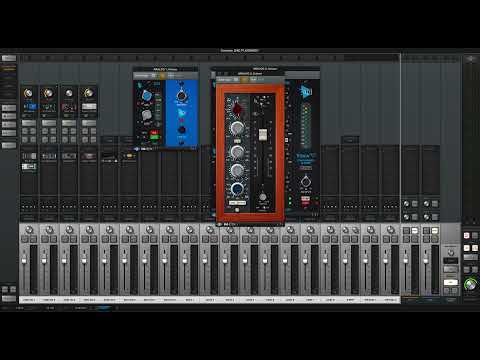Open channel two's insert plugin thumbnail
480x360 pixels.
49,156
